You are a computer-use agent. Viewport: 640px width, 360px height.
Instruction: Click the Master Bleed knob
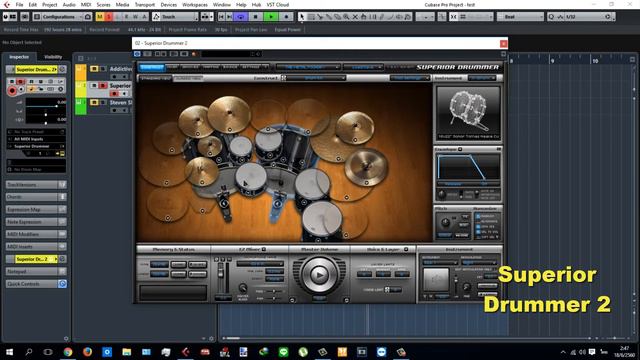[242, 288]
